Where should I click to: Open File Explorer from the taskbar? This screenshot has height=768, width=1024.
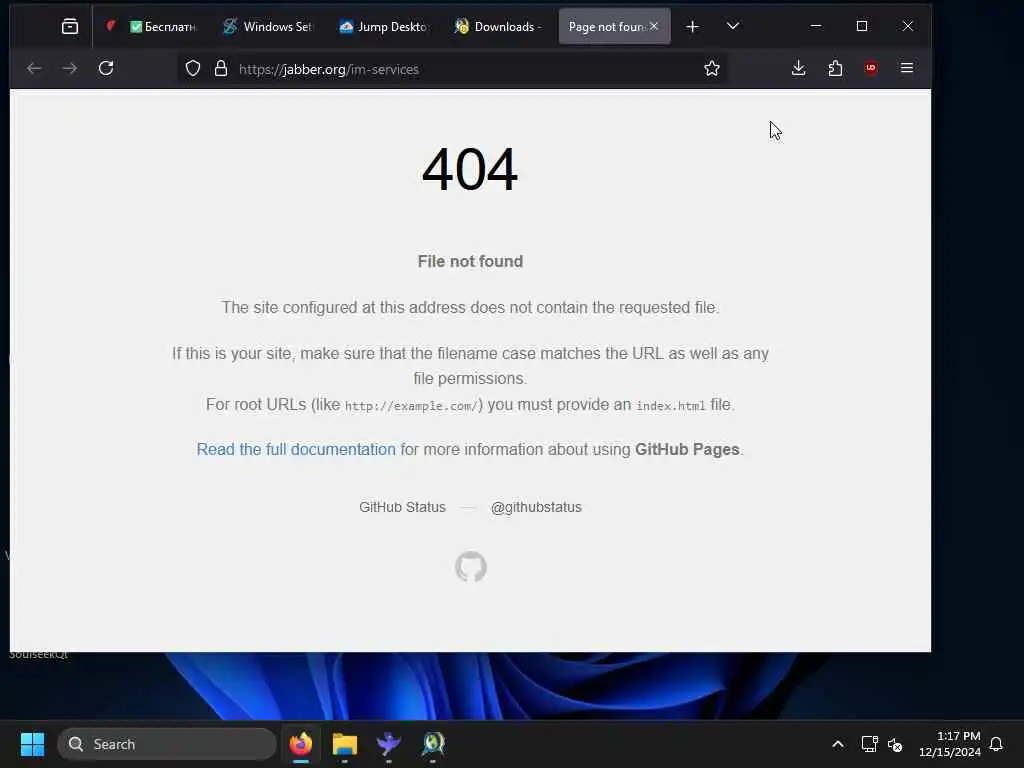click(345, 744)
